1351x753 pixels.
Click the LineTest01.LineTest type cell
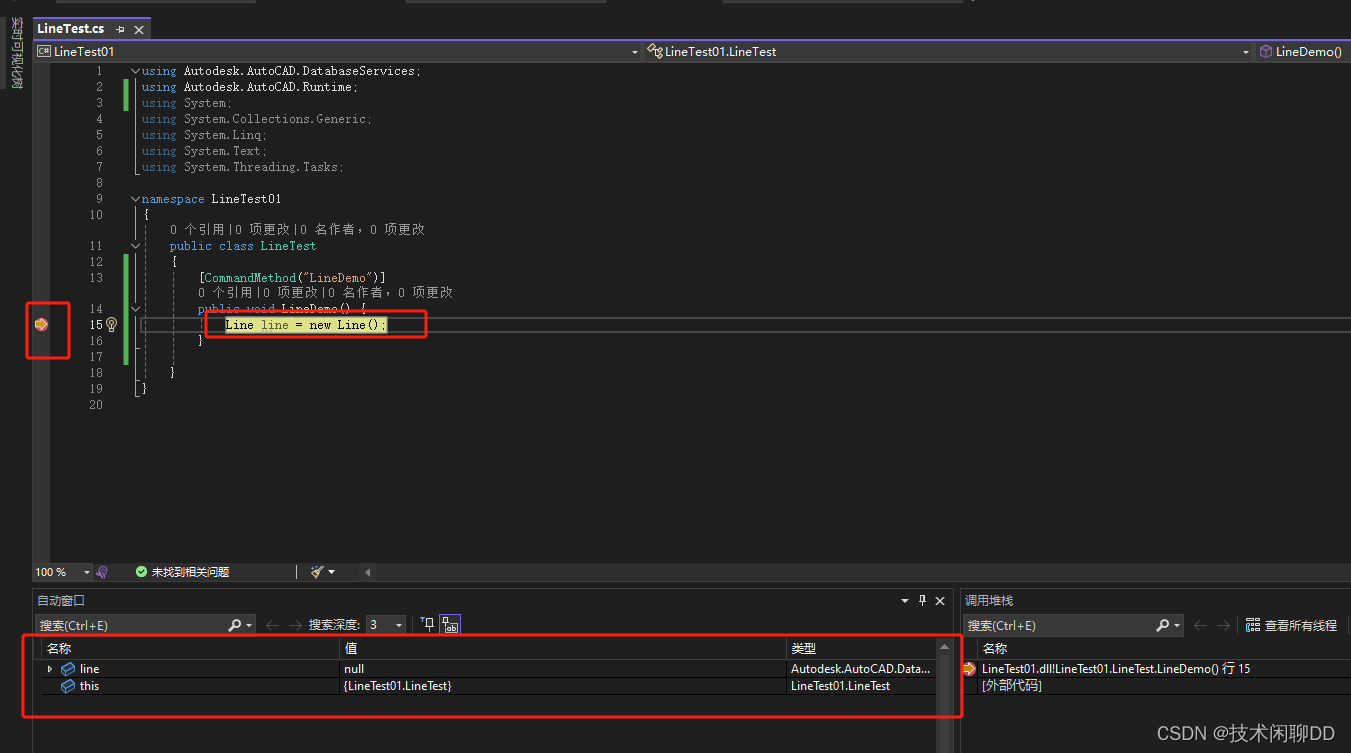pos(840,686)
